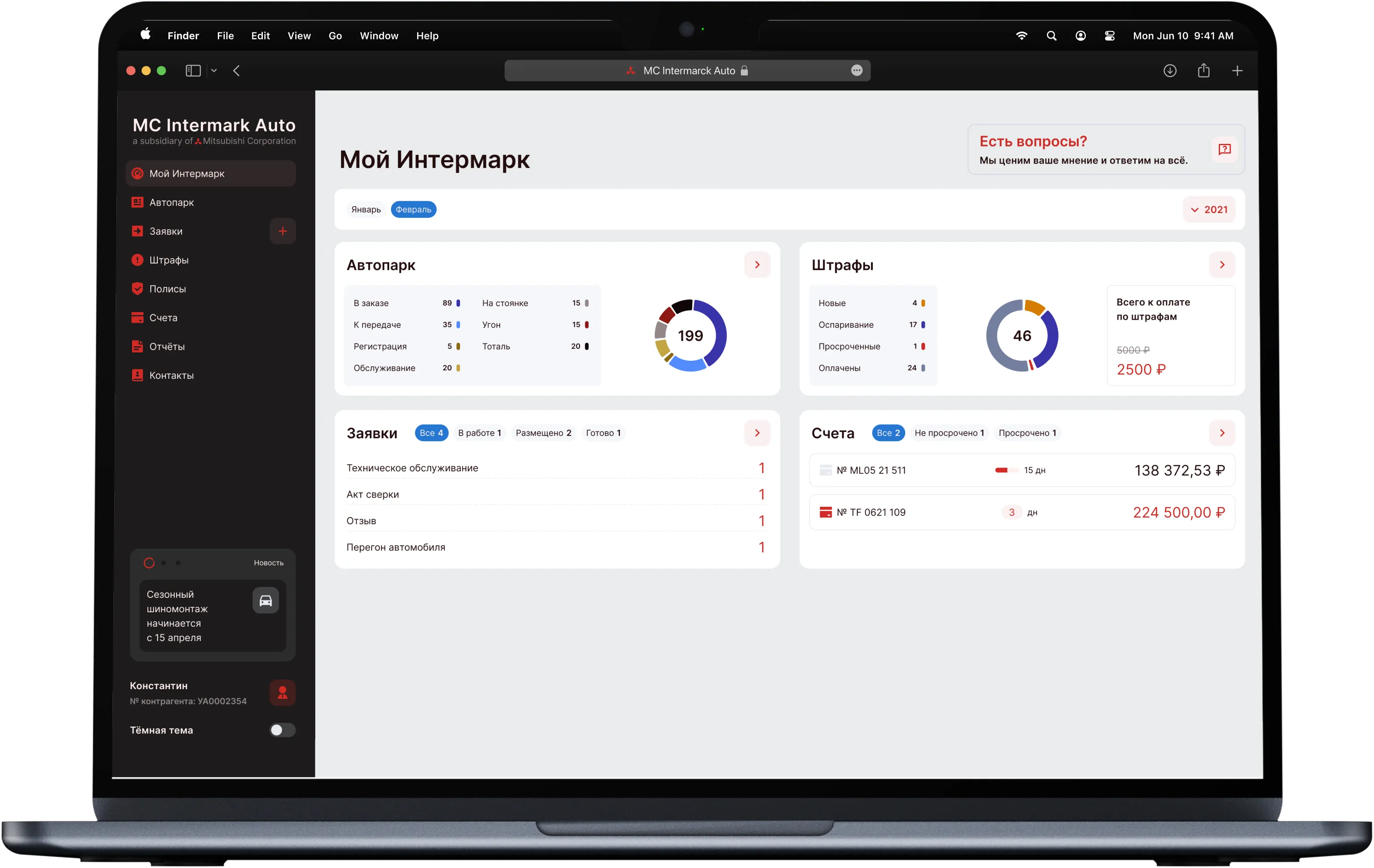The image size is (1374, 868).
Task: Click the Автопарк 199 donut chart
Action: click(690, 335)
